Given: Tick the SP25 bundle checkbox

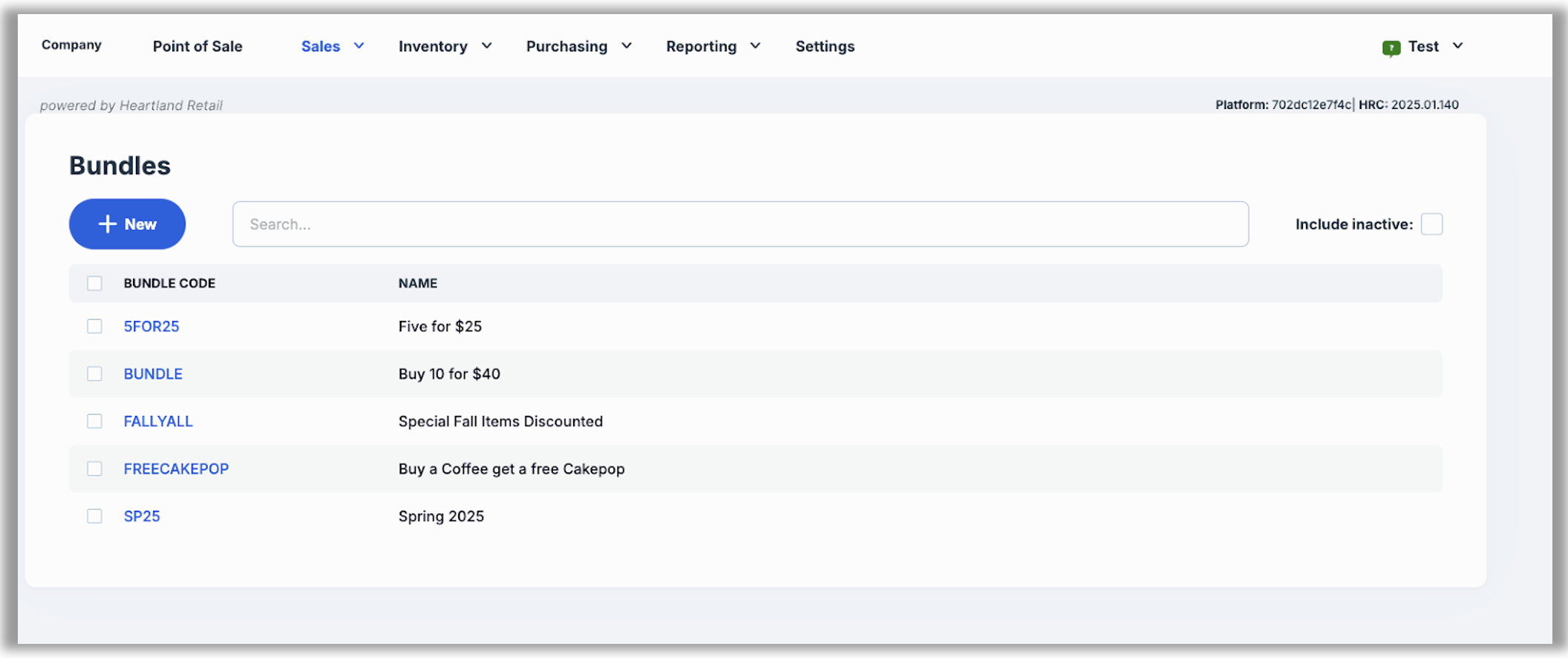Looking at the screenshot, I should [x=94, y=516].
